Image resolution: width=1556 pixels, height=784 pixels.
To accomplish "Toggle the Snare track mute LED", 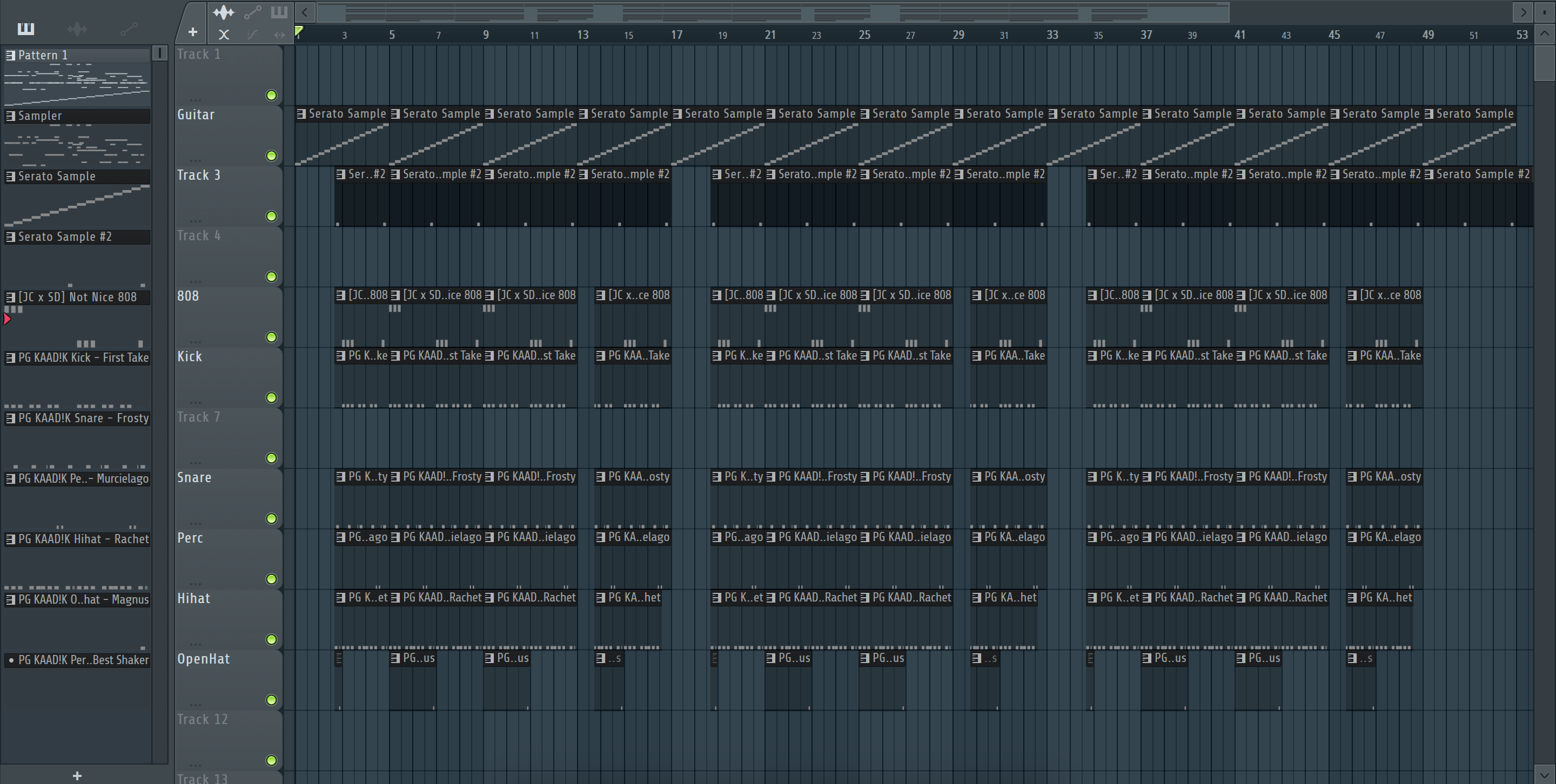I will (271, 518).
